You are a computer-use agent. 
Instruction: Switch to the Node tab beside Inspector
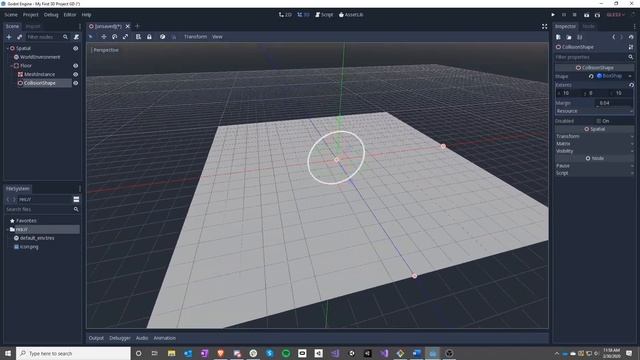588,27
